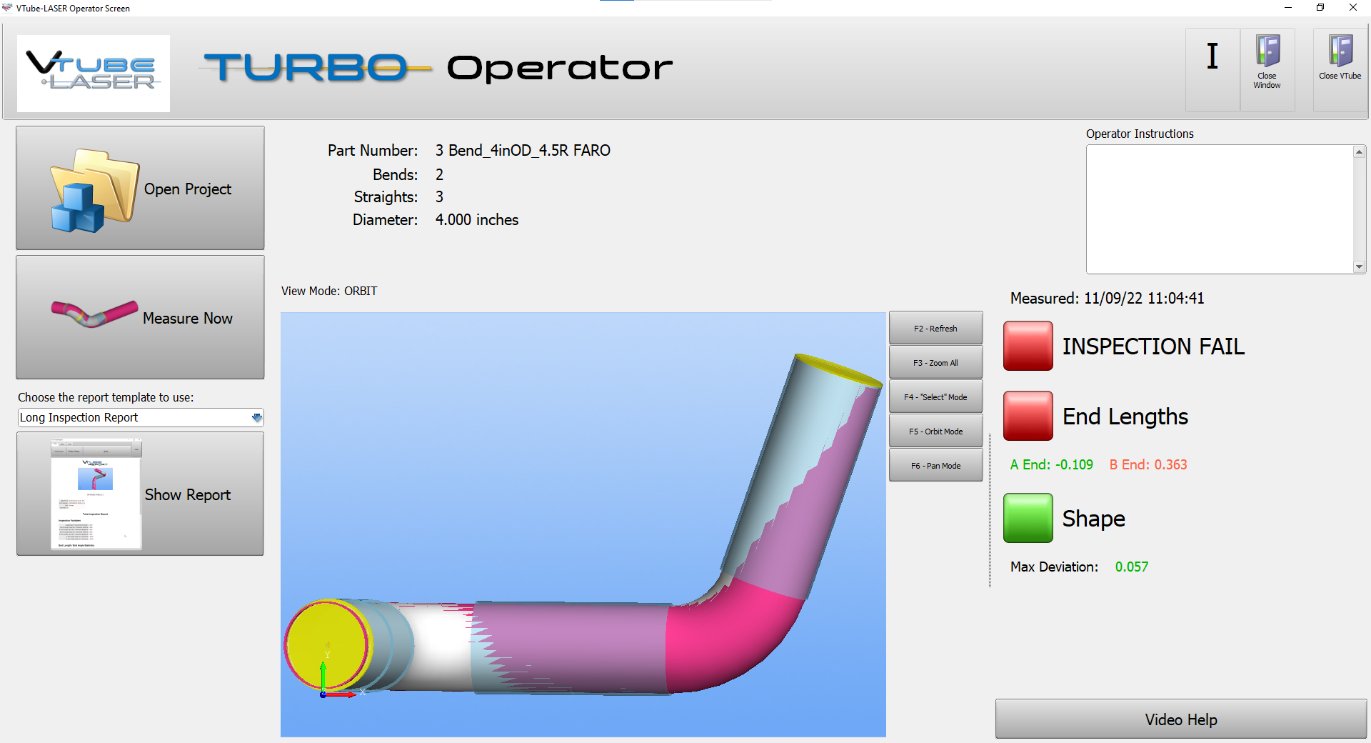
Task: Click the VTube Laser logo
Action: pos(94,73)
